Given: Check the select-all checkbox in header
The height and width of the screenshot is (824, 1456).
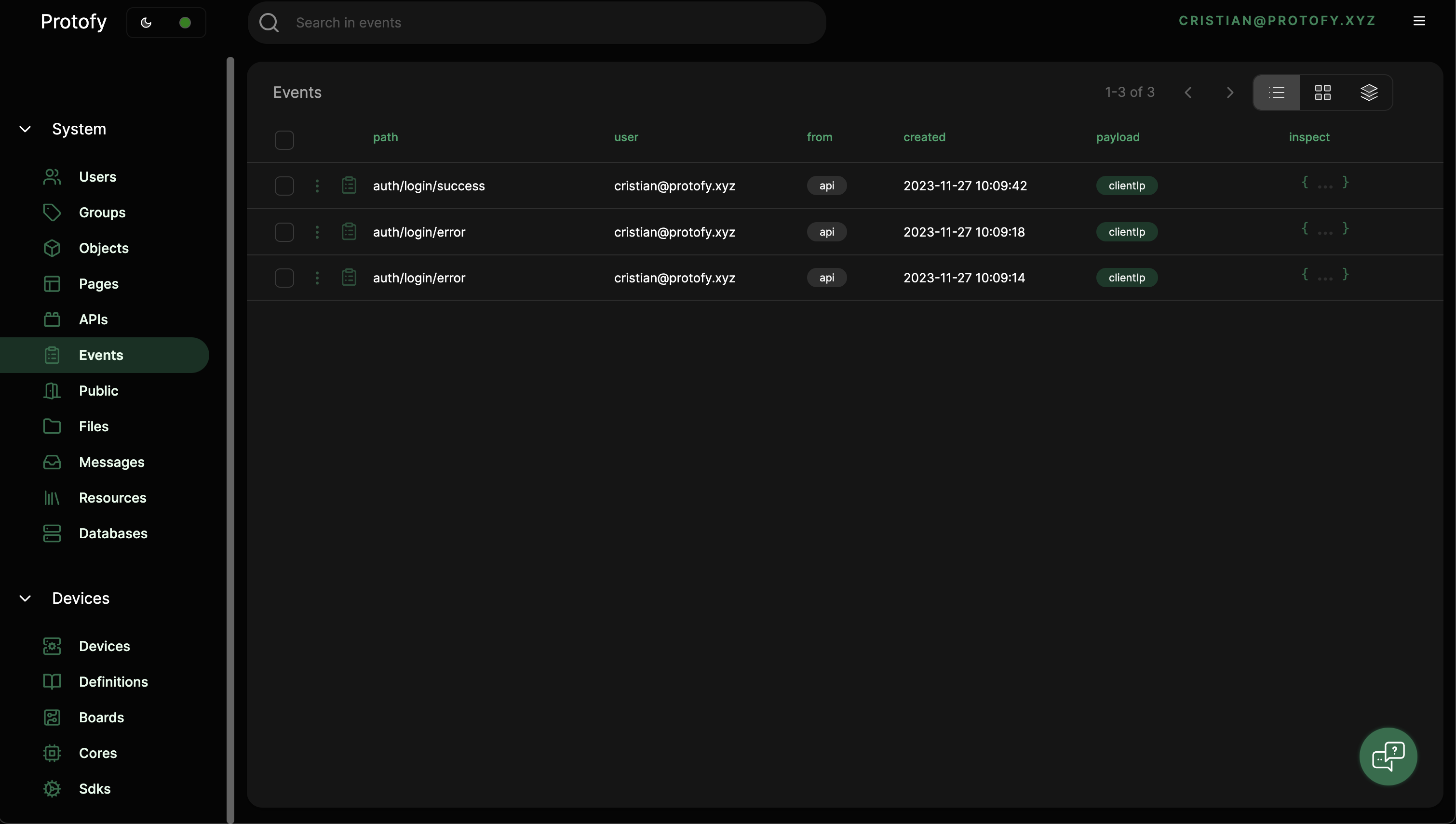Looking at the screenshot, I should pos(284,140).
